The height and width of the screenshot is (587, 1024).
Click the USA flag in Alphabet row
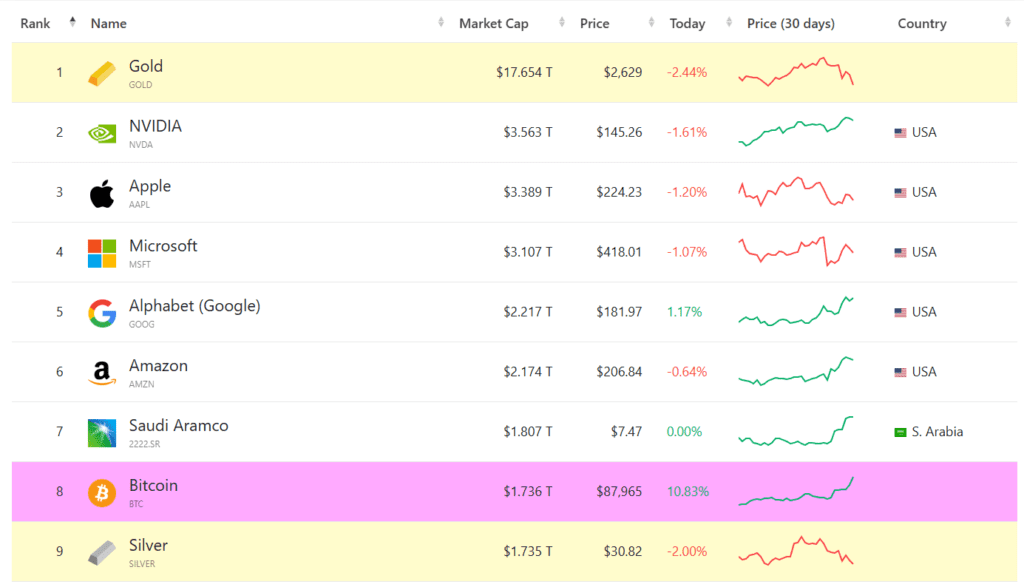coord(900,312)
